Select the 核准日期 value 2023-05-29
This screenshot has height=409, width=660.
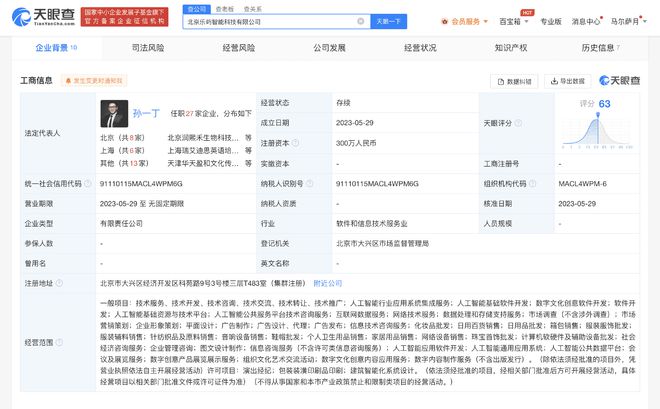[577, 203]
